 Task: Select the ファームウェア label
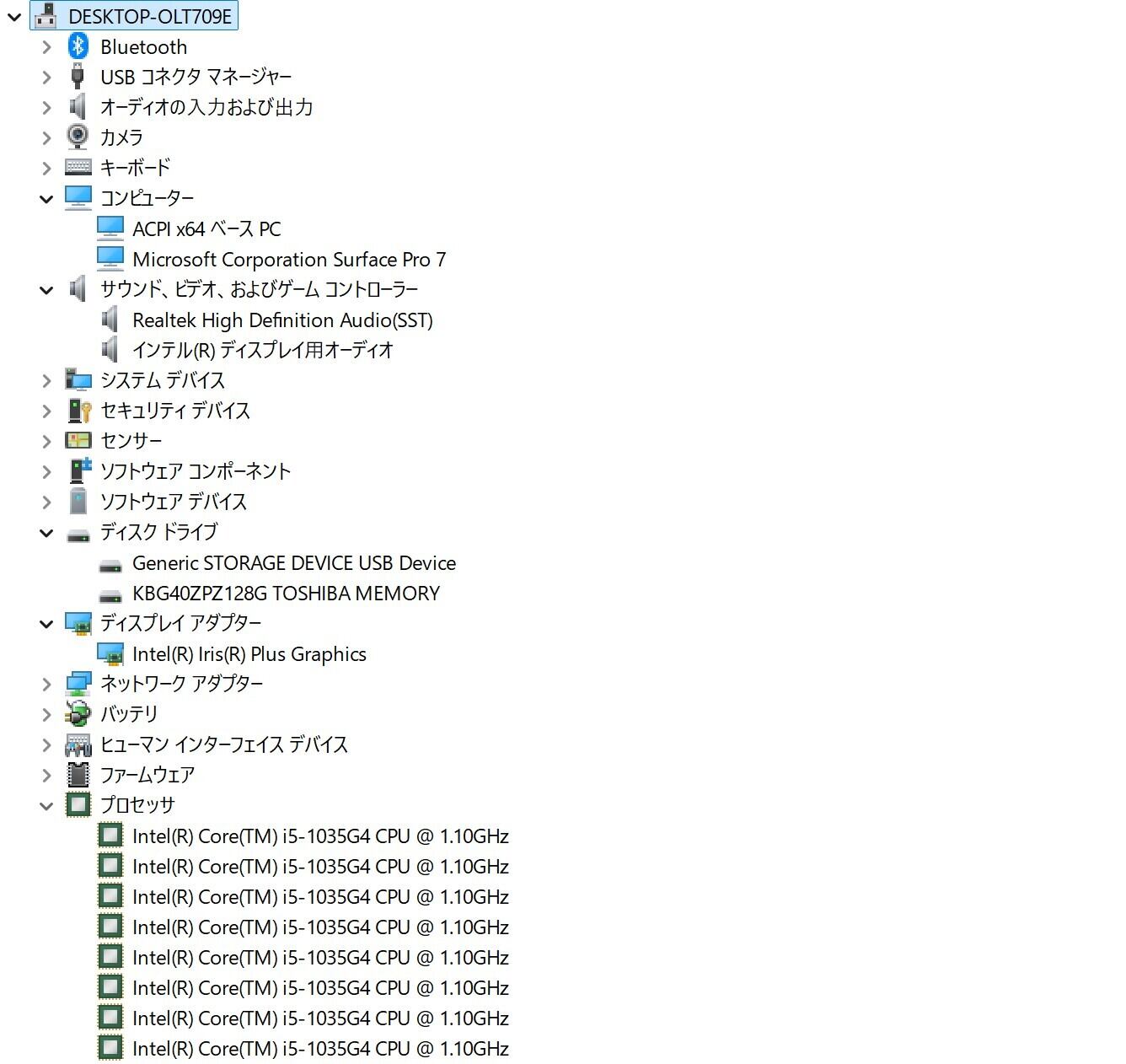point(147,775)
